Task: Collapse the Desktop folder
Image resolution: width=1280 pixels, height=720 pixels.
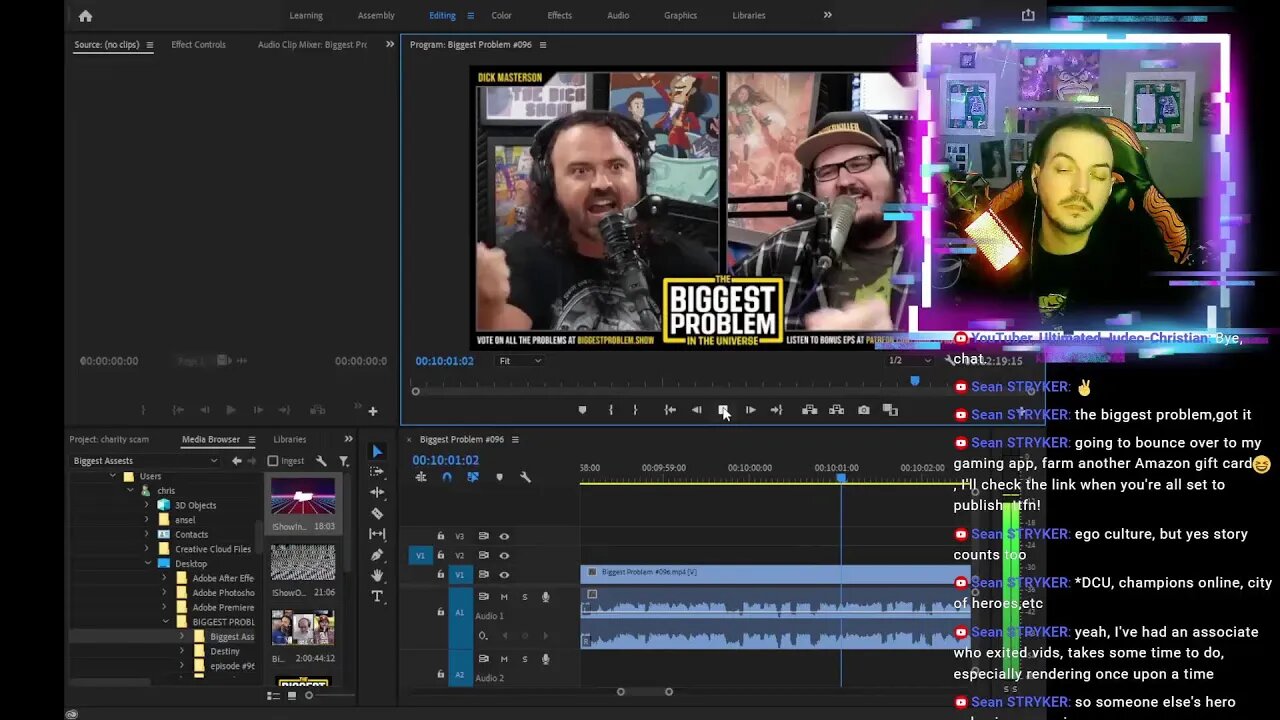Action: click(148, 563)
